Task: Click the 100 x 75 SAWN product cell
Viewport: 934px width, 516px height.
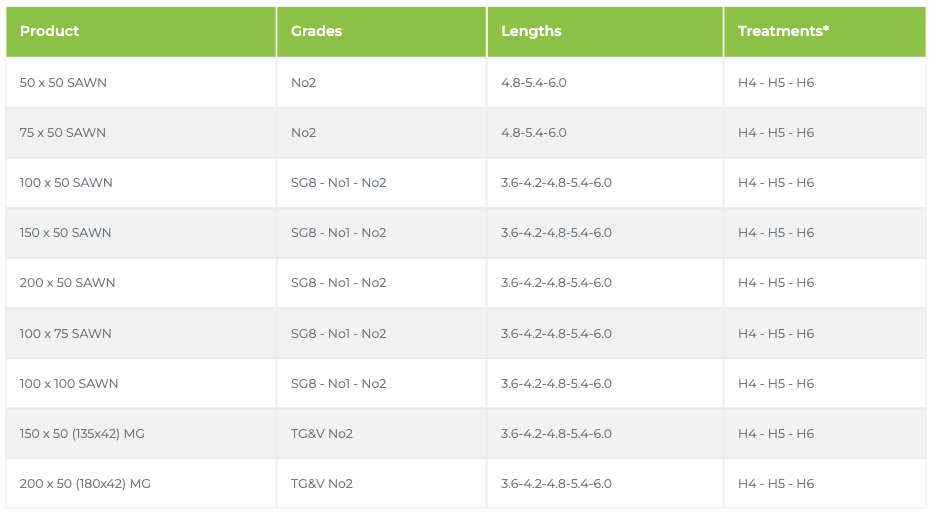Action: point(66,333)
